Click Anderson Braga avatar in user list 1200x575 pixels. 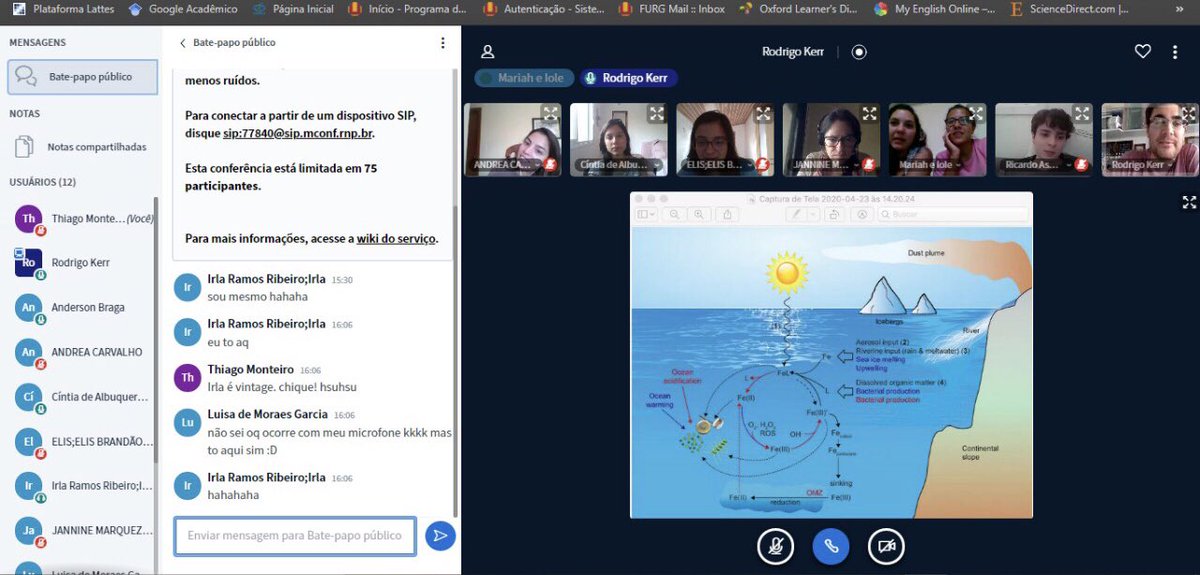point(29,308)
